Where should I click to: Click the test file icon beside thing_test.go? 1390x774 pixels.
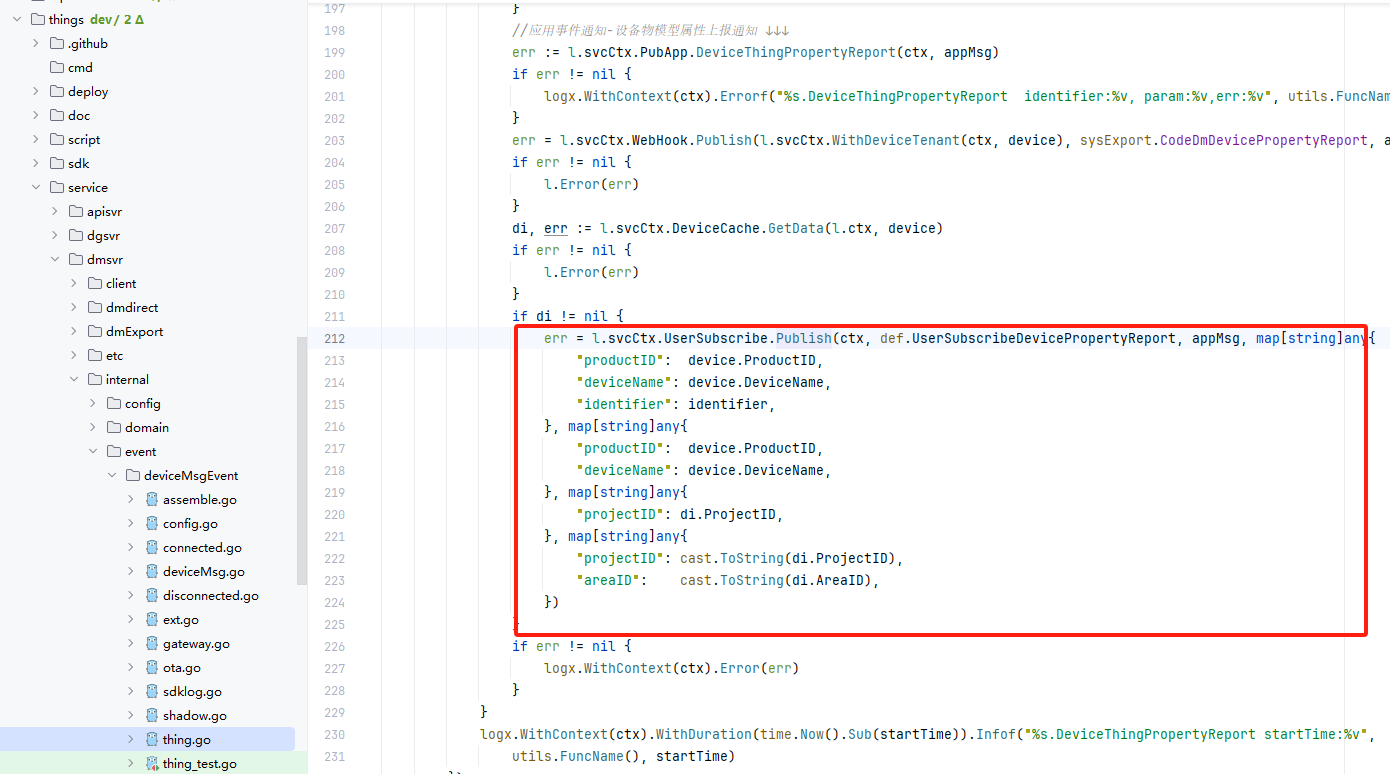click(x=152, y=763)
